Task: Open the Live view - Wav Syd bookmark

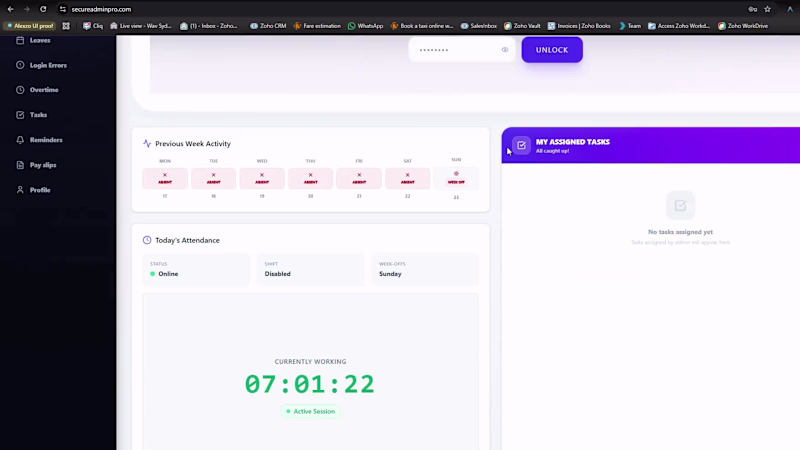Action: tap(141, 26)
